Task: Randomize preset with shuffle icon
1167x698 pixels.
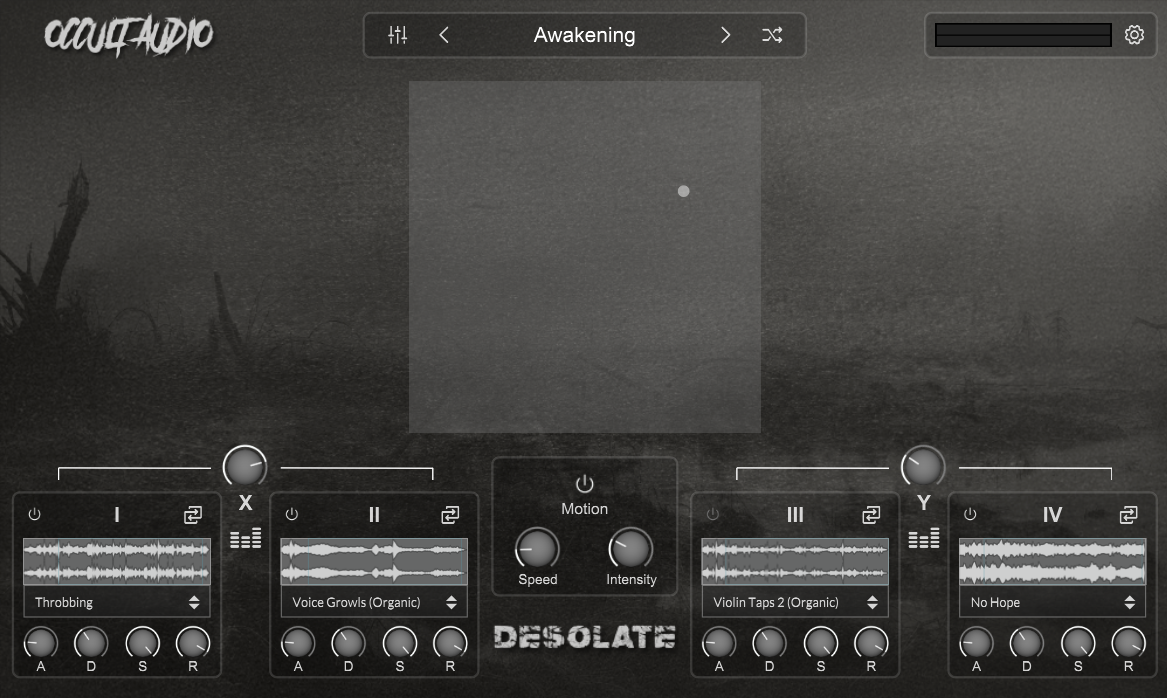Action: 772,35
